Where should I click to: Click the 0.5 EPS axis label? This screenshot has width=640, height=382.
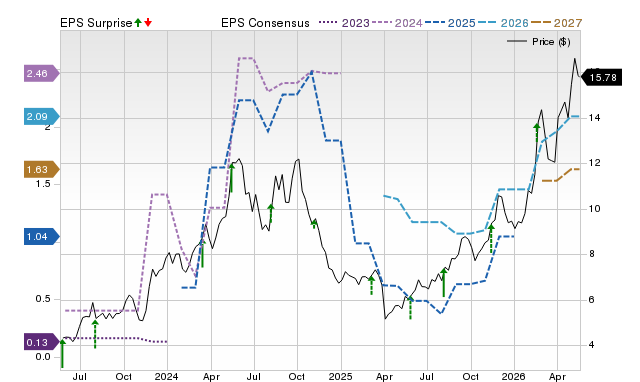pyautogui.click(x=42, y=299)
